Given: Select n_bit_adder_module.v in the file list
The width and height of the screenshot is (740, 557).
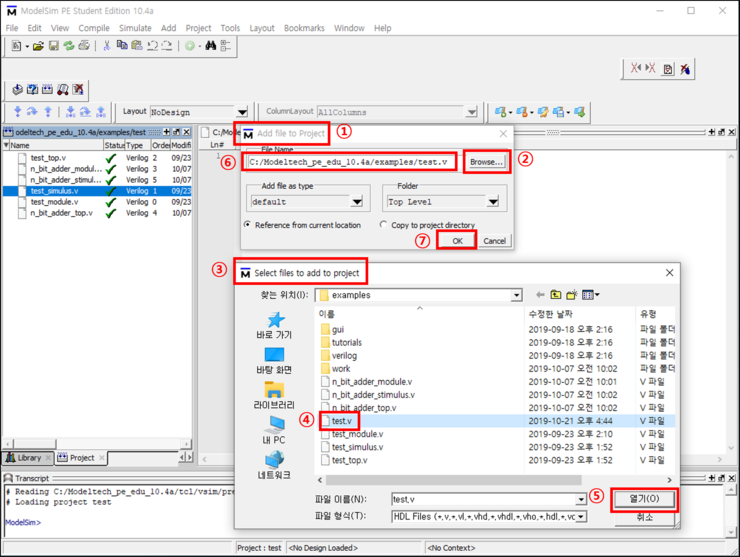Looking at the screenshot, I should click(371, 381).
